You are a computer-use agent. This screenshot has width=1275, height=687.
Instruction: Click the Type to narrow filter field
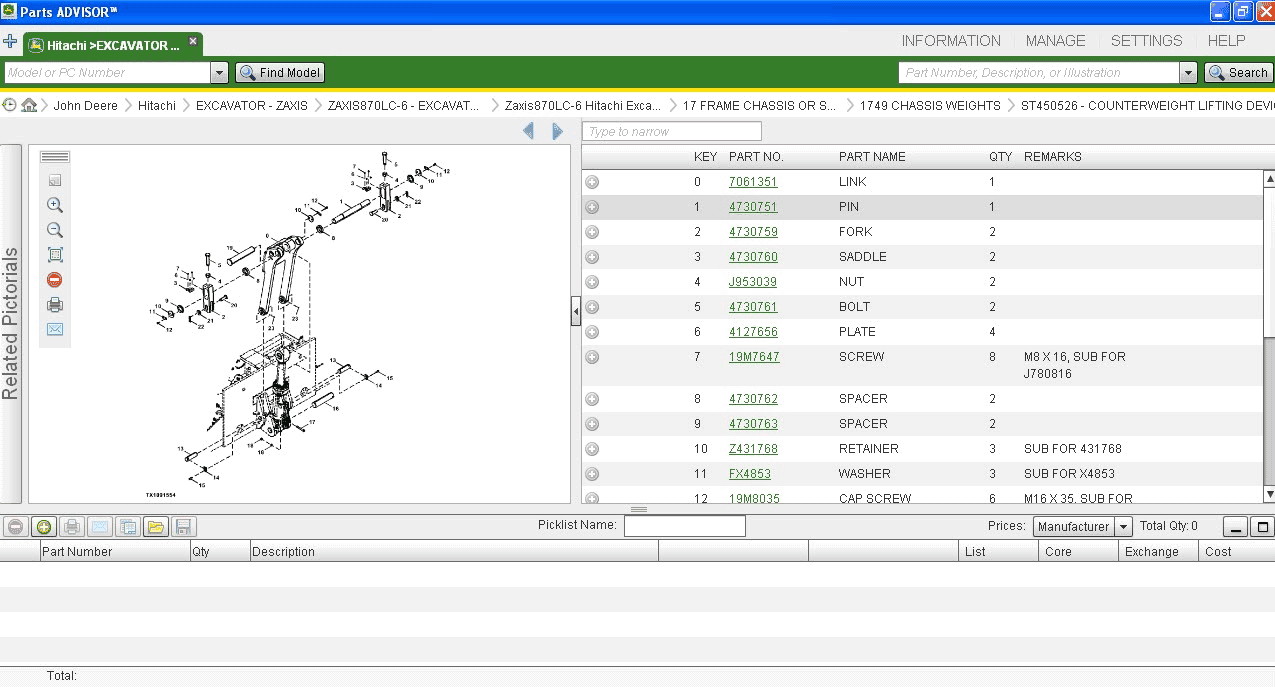tap(672, 131)
